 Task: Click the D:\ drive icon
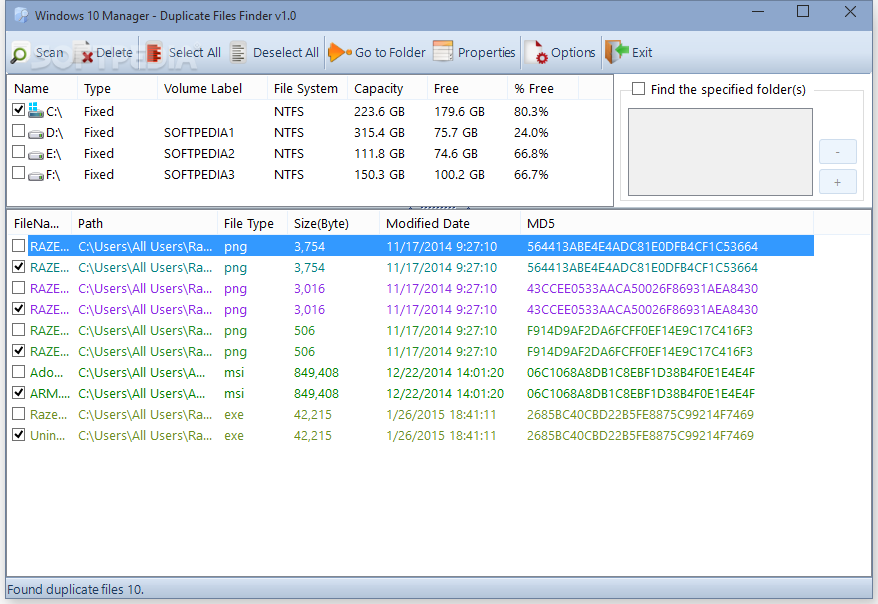coord(36,134)
